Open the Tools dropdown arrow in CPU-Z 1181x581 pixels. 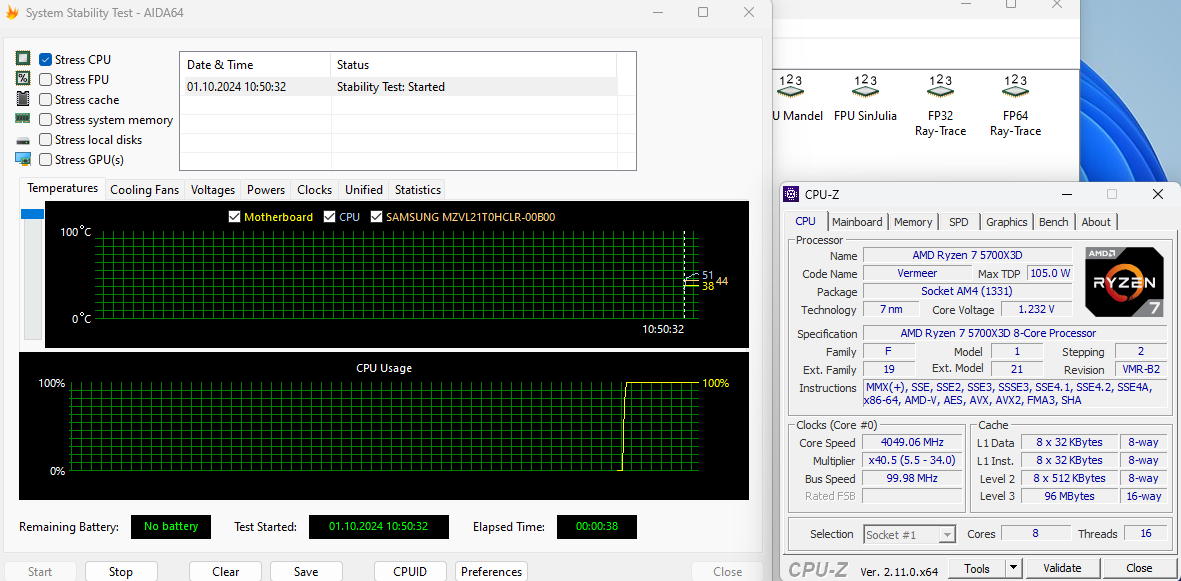point(1013,568)
